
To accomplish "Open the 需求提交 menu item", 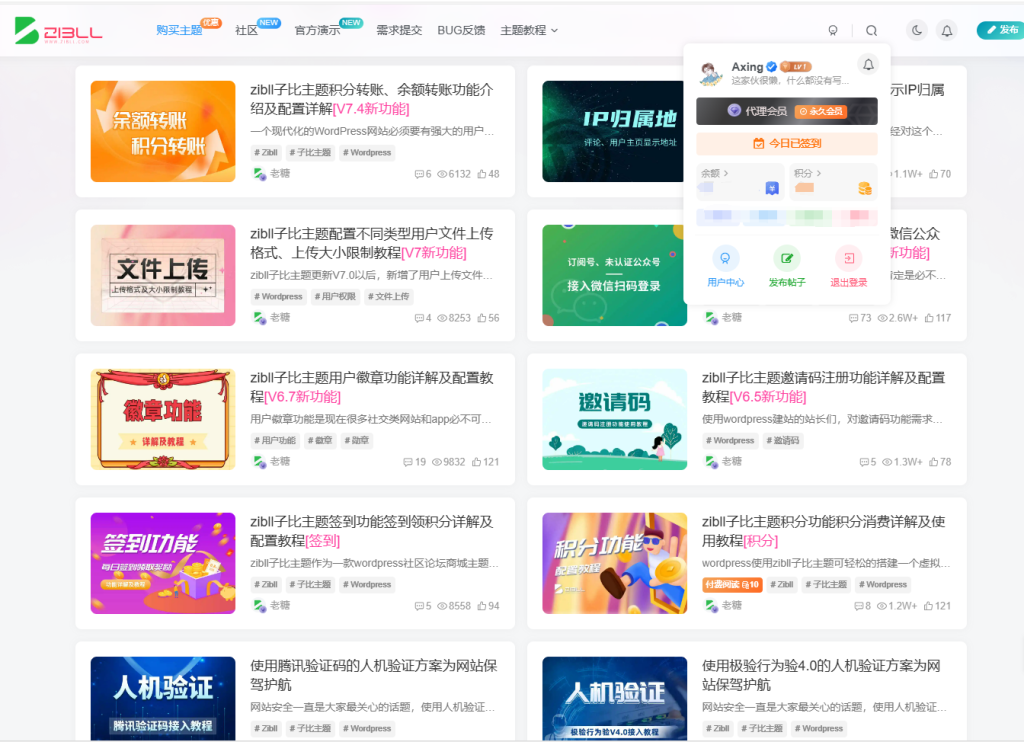I will pyautogui.click(x=399, y=30).
